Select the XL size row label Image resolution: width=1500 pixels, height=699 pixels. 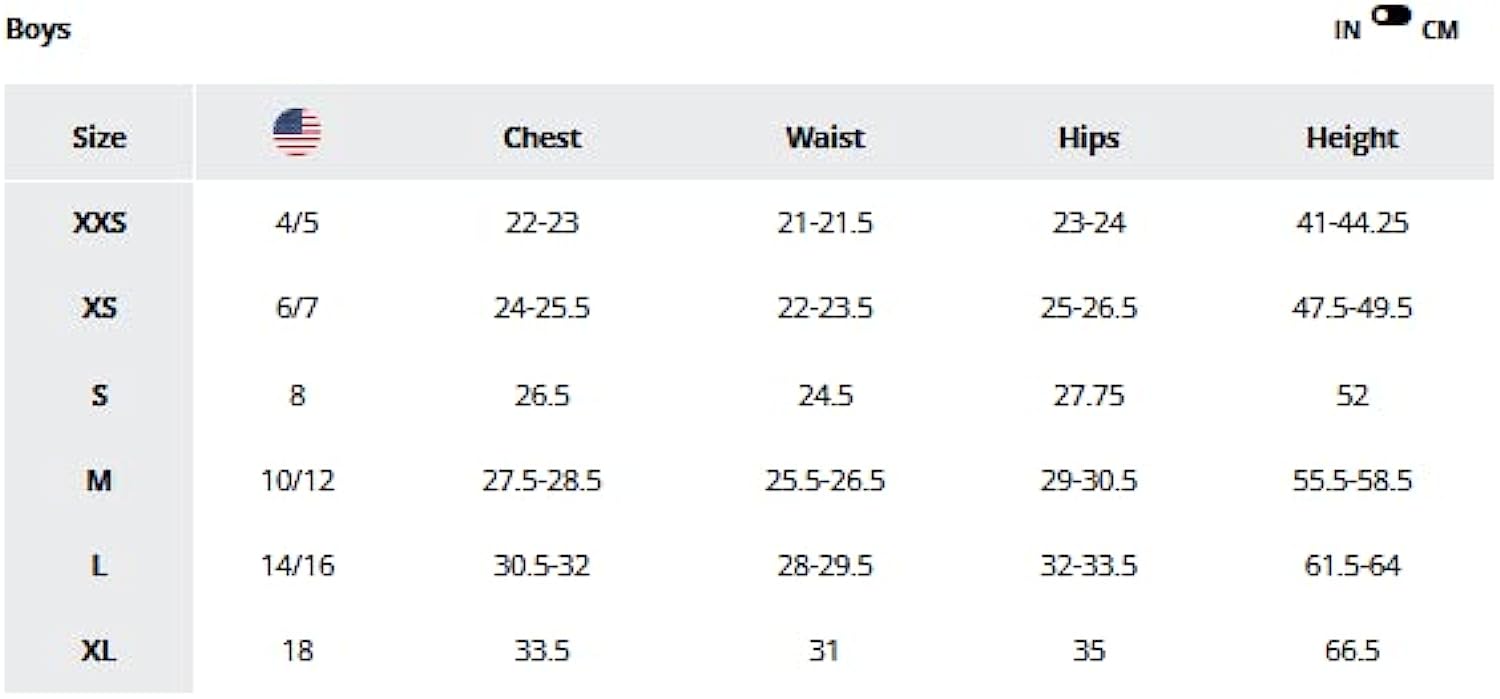[99, 652]
